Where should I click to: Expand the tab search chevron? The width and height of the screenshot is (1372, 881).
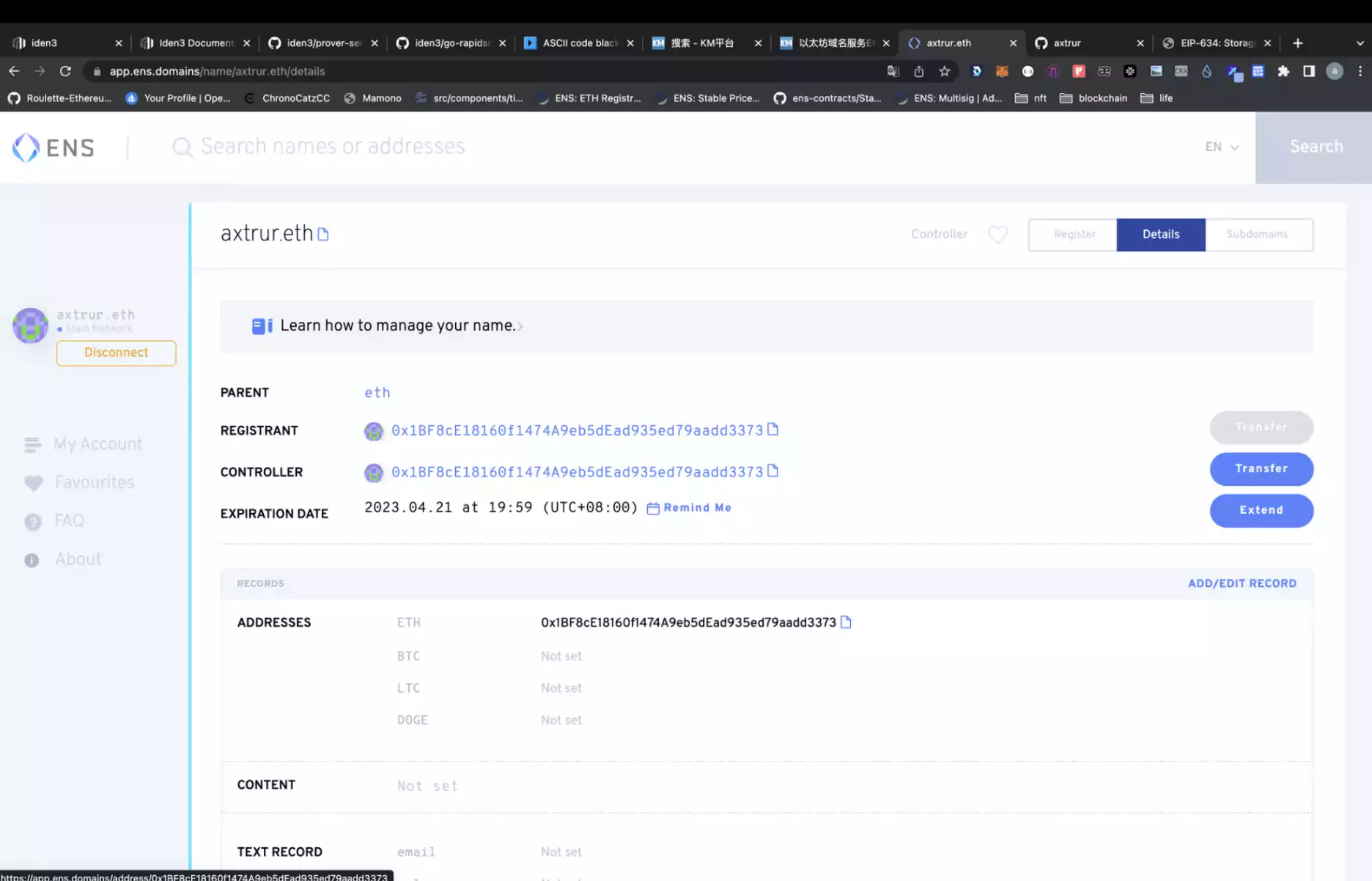[1360, 43]
